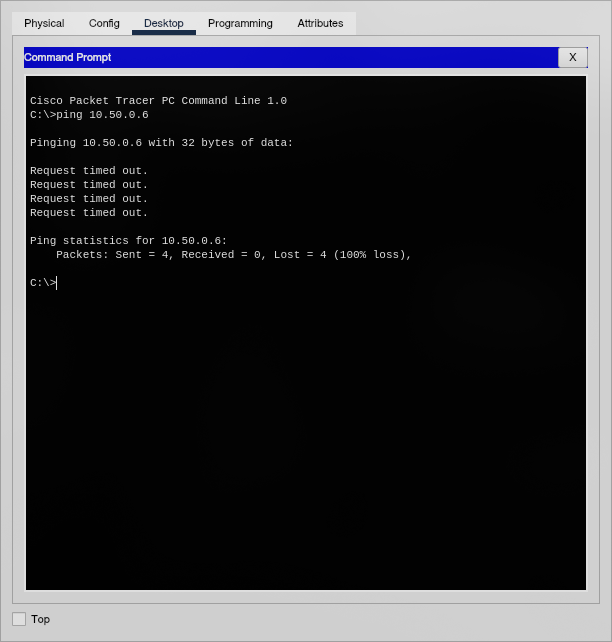Open the Config tab

[104, 23]
